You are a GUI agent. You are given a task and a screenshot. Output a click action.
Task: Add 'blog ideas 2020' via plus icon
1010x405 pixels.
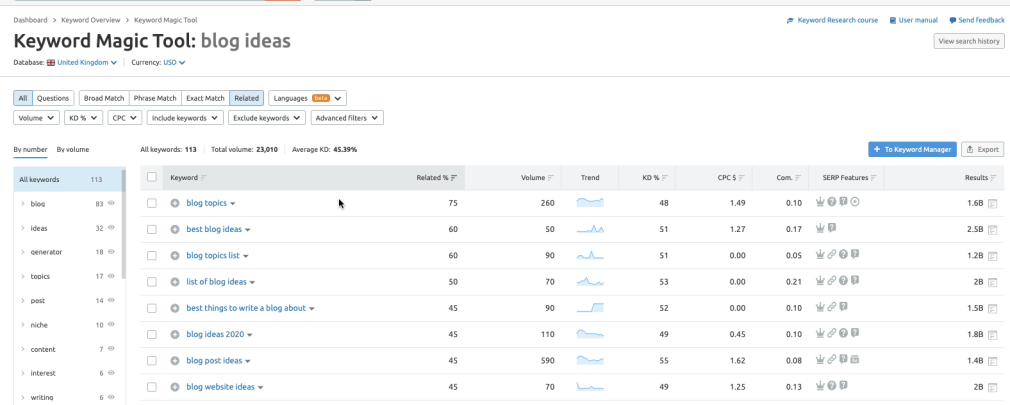[x=175, y=335]
